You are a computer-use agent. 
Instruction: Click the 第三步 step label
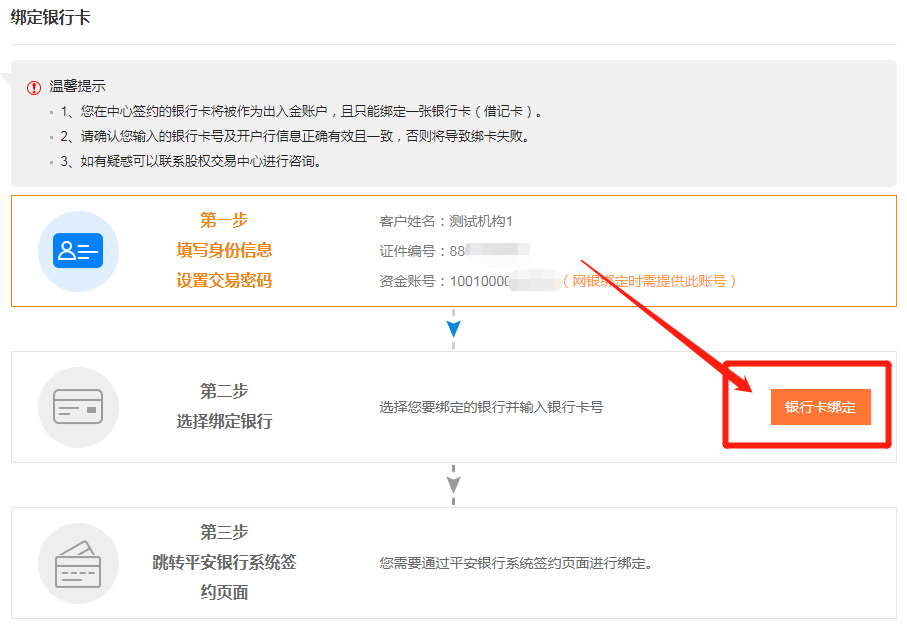[224, 532]
